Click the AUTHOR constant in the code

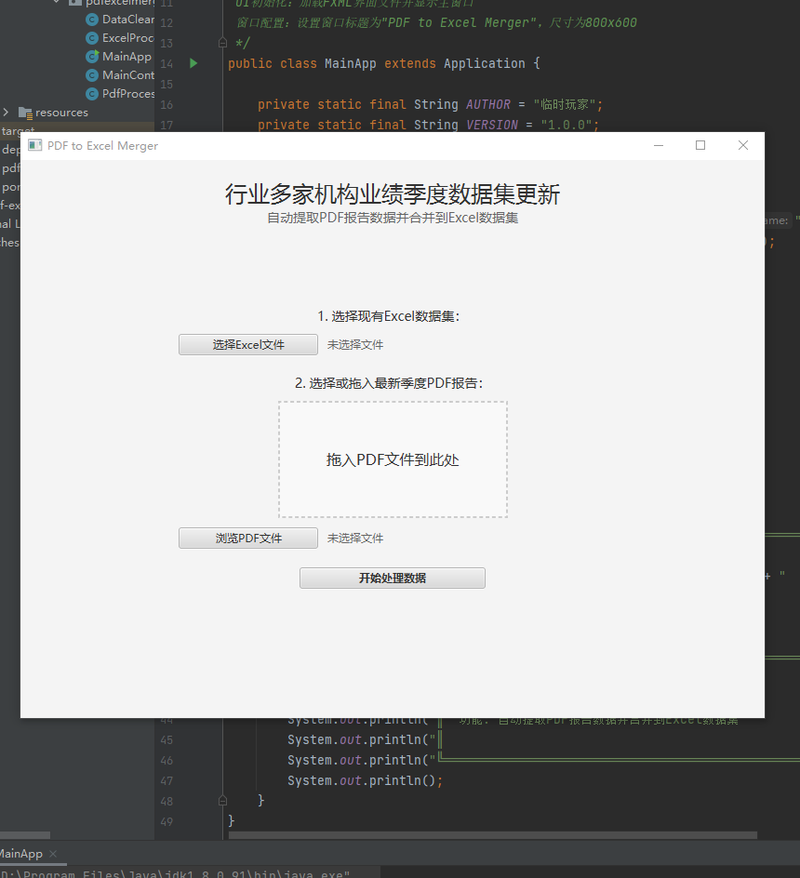coord(488,105)
